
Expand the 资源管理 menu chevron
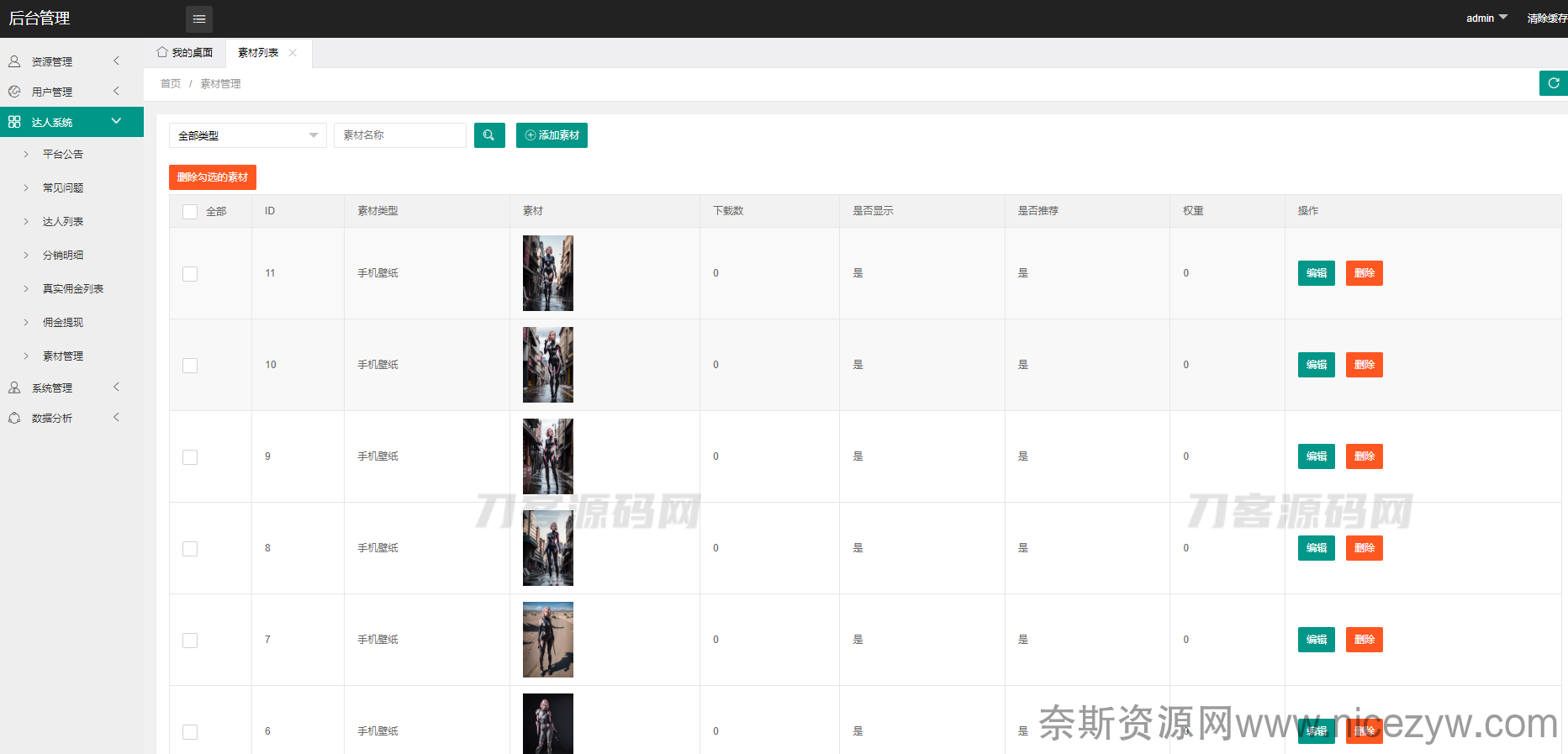click(x=116, y=61)
